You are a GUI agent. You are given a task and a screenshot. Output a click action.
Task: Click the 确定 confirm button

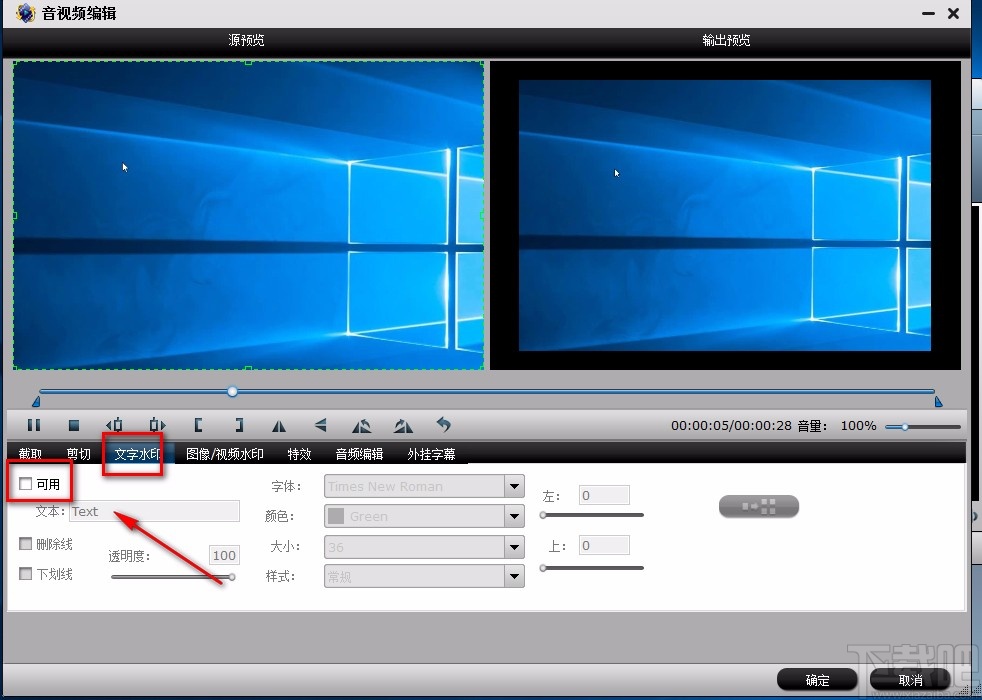(817, 680)
